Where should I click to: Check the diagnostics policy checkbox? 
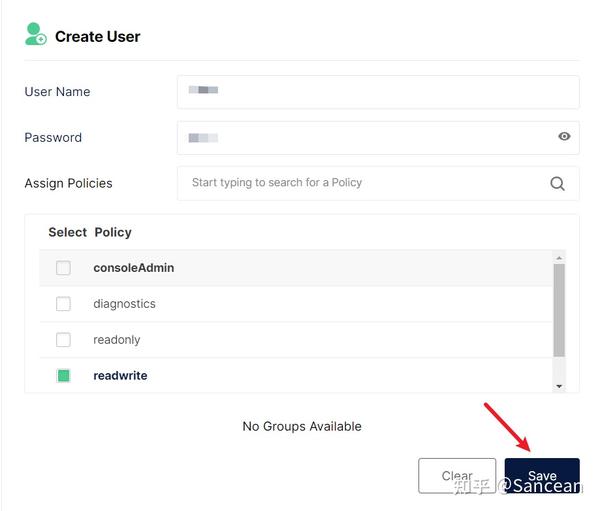click(x=63, y=304)
